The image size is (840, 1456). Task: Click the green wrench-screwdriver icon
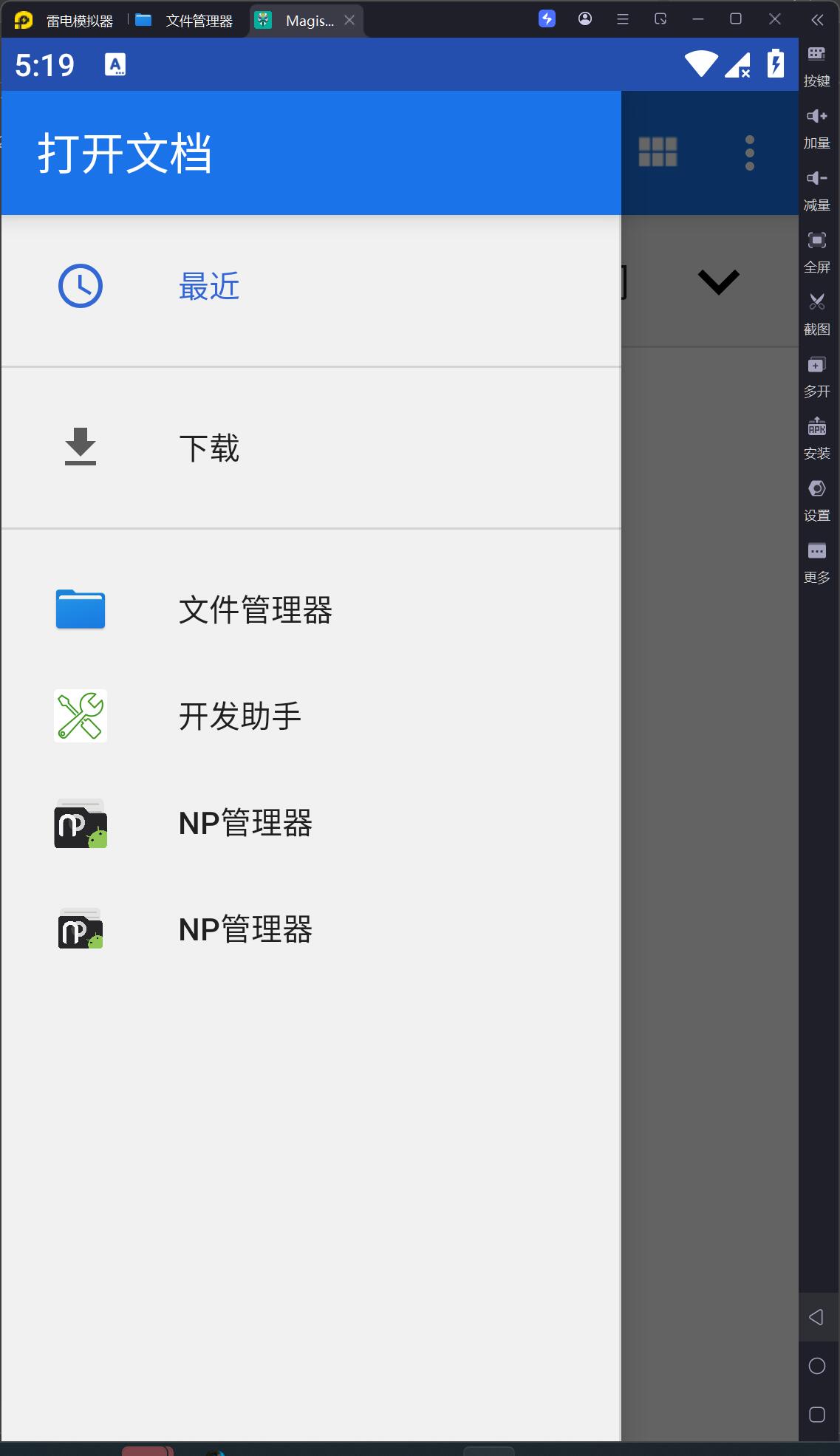81,716
